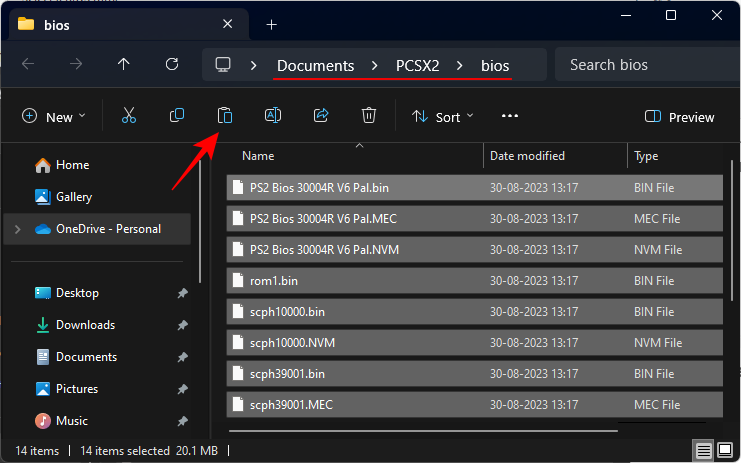This screenshot has height=463, width=741.
Task: Select OneDrive - Personal in sidebar
Action: tap(97, 229)
